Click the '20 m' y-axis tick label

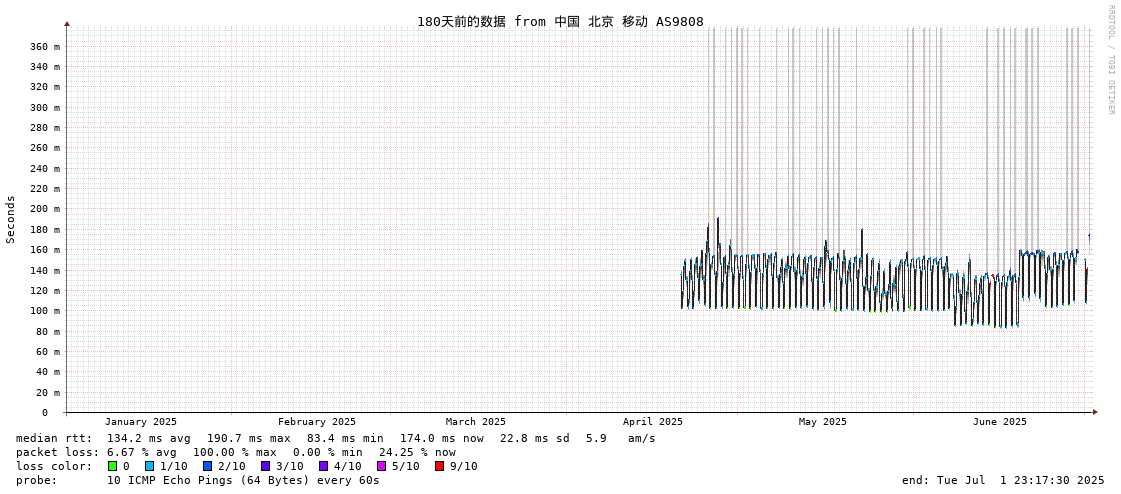tap(48, 392)
